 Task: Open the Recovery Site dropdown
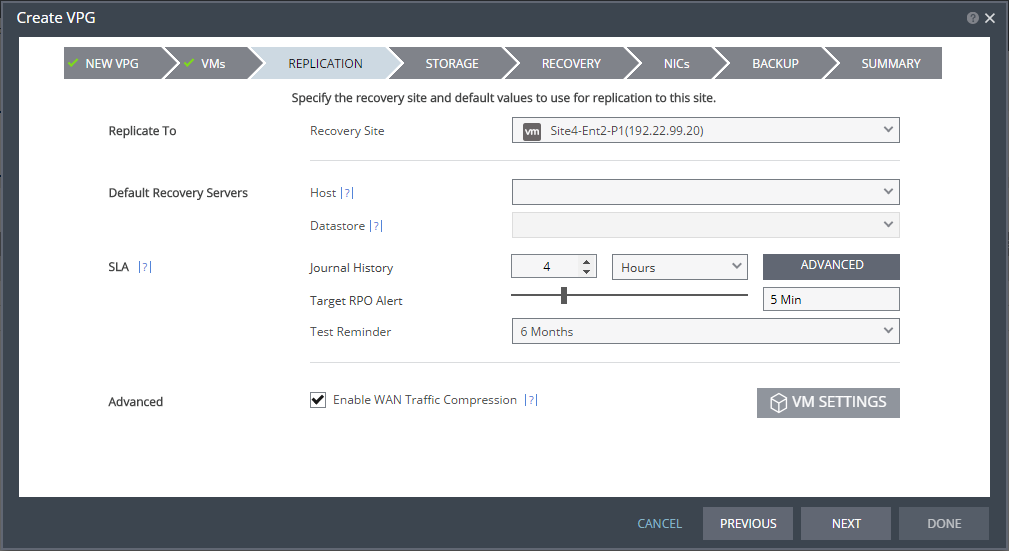(x=705, y=130)
